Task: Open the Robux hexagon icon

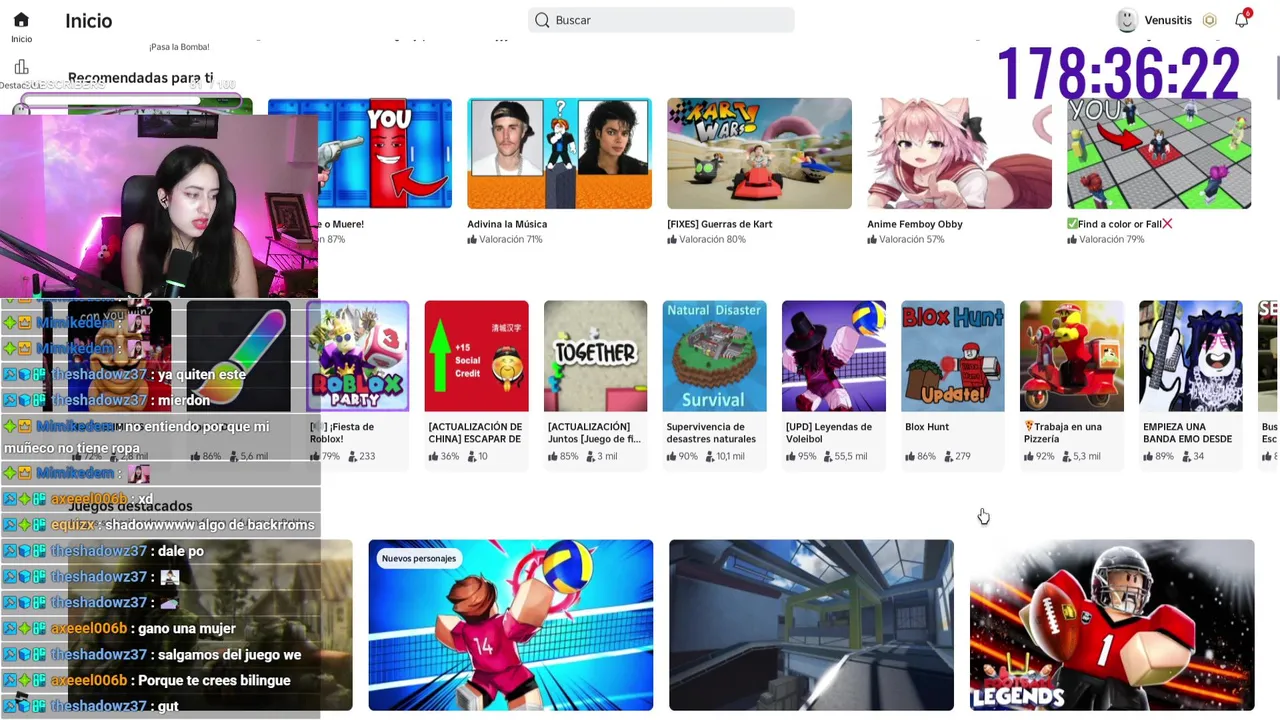Action: pyautogui.click(x=1209, y=20)
